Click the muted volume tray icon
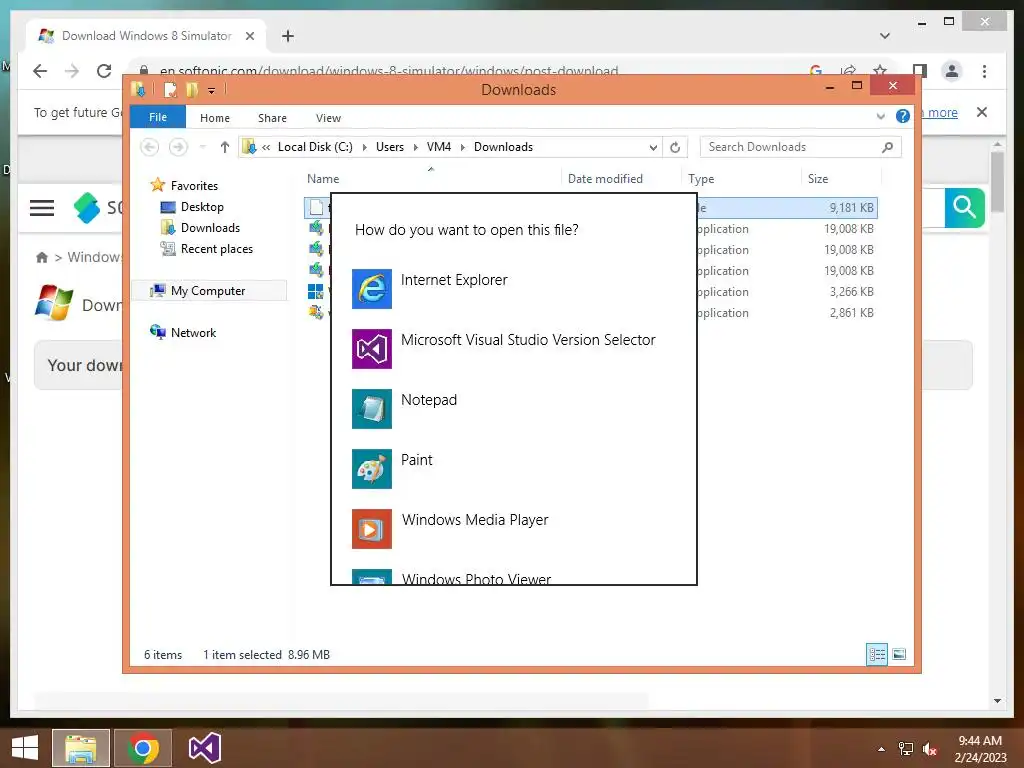The height and width of the screenshot is (768, 1024). (929, 749)
